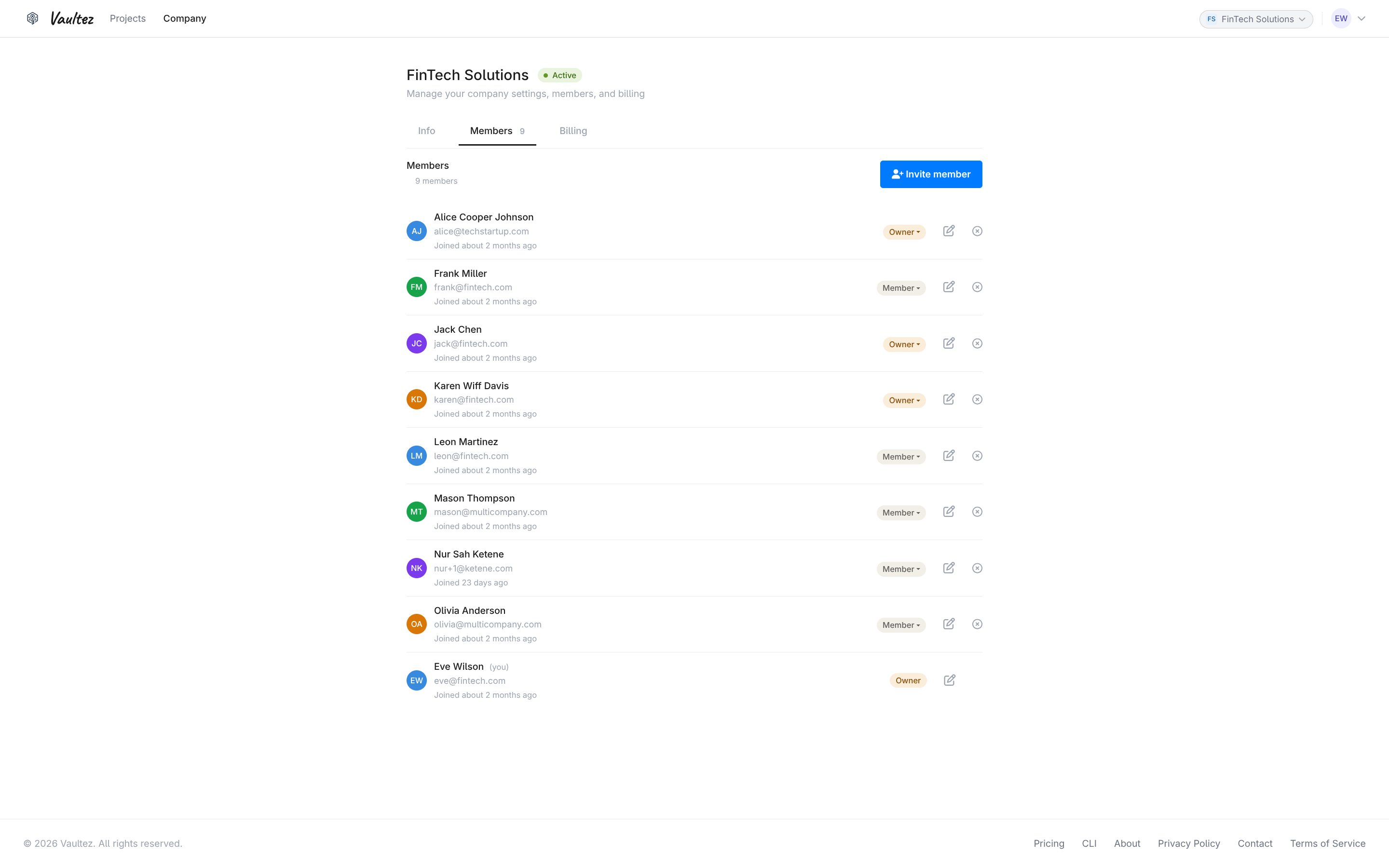This screenshot has height=868, width=1389.
Task: Click the AJ avatar of Alice
Action: pos(417,231)
